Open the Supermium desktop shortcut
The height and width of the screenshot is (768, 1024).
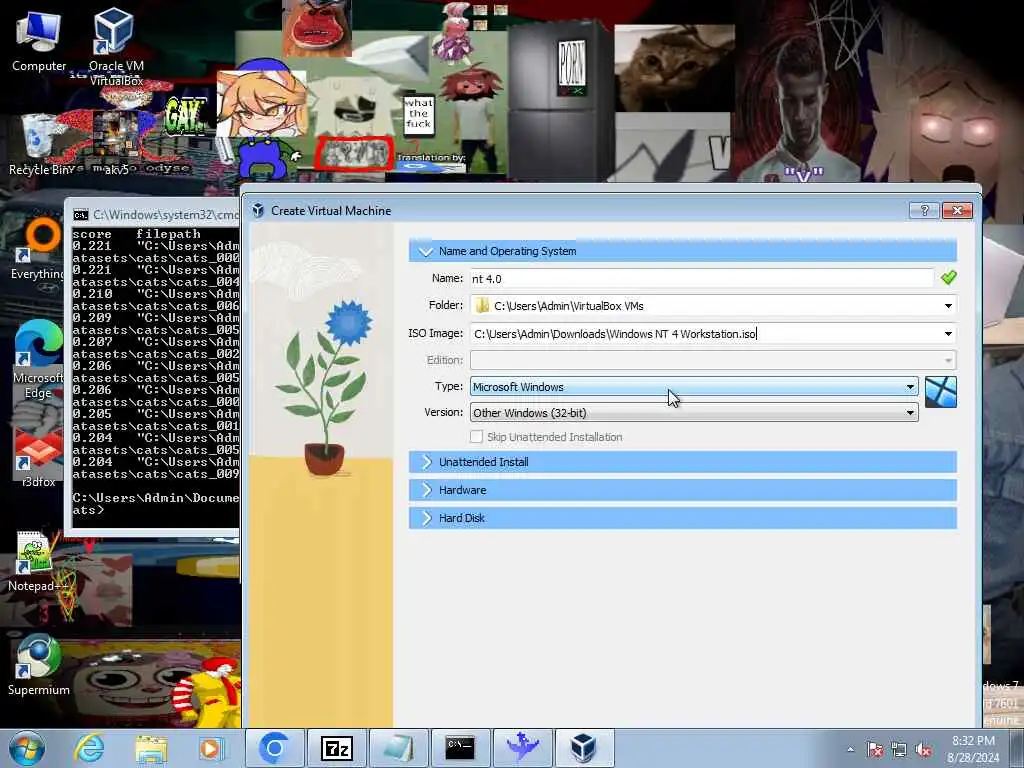[38, 665]
